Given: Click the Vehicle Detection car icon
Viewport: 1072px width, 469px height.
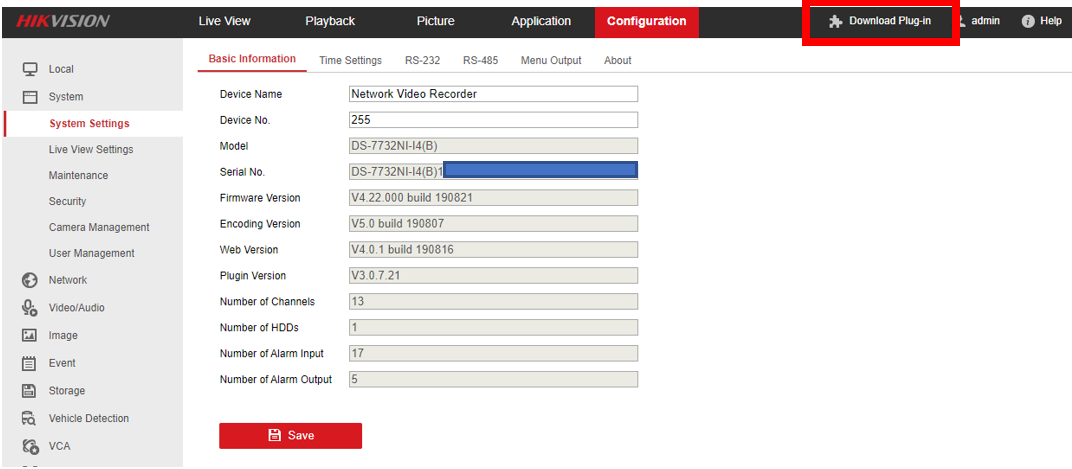Looking at the screenshot, I should point(30,419).
